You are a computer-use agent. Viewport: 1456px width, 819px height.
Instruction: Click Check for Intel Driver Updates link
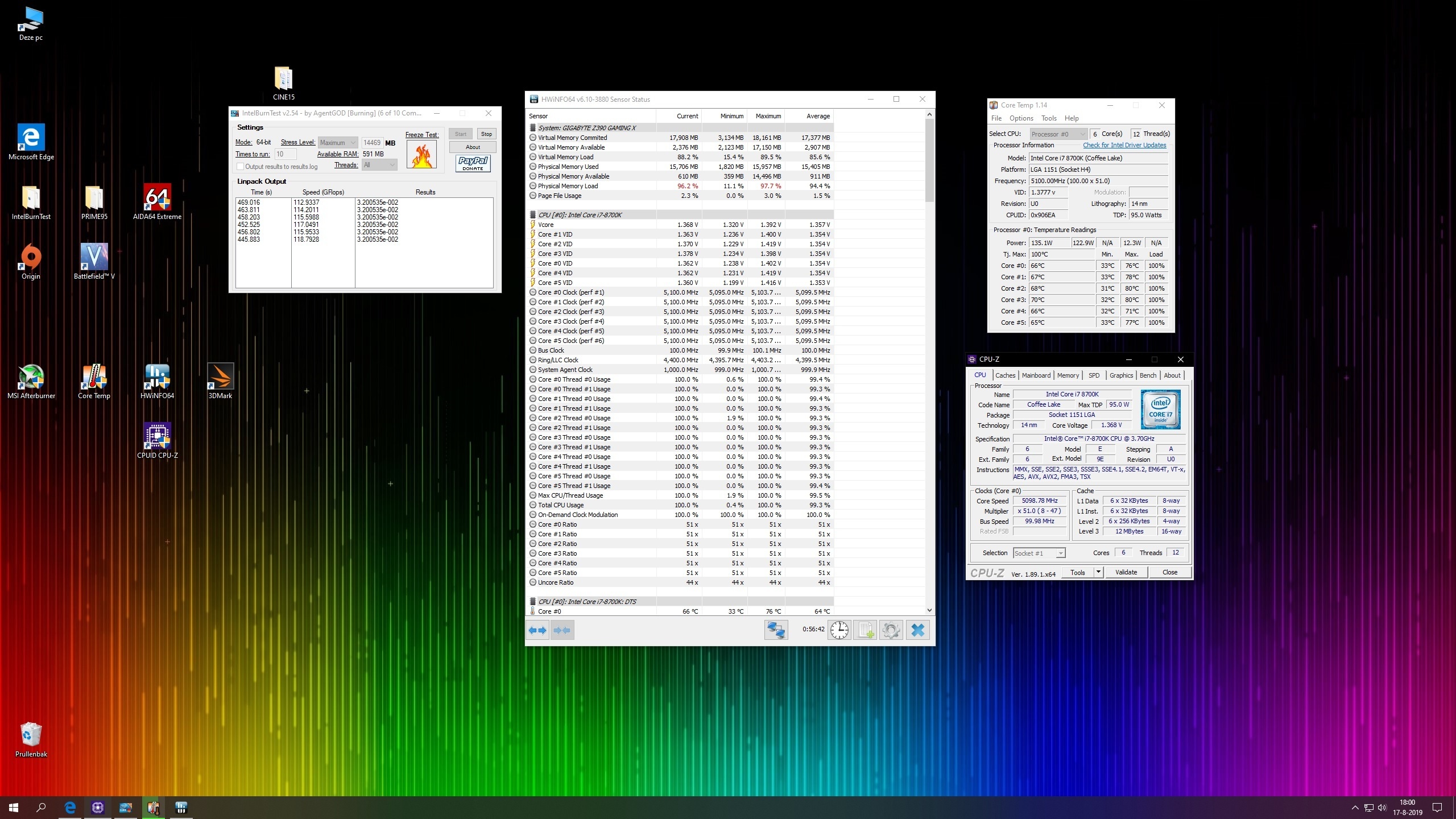click(1124, 145)
